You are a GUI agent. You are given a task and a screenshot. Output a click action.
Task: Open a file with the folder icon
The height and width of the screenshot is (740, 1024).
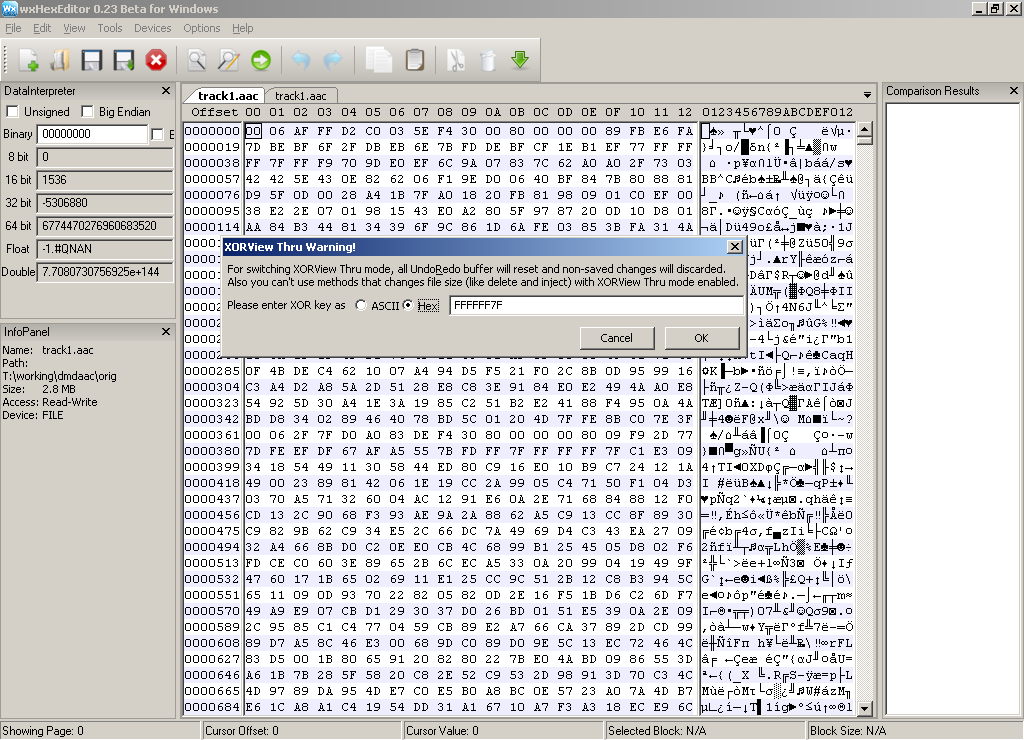tap(60, 60)
